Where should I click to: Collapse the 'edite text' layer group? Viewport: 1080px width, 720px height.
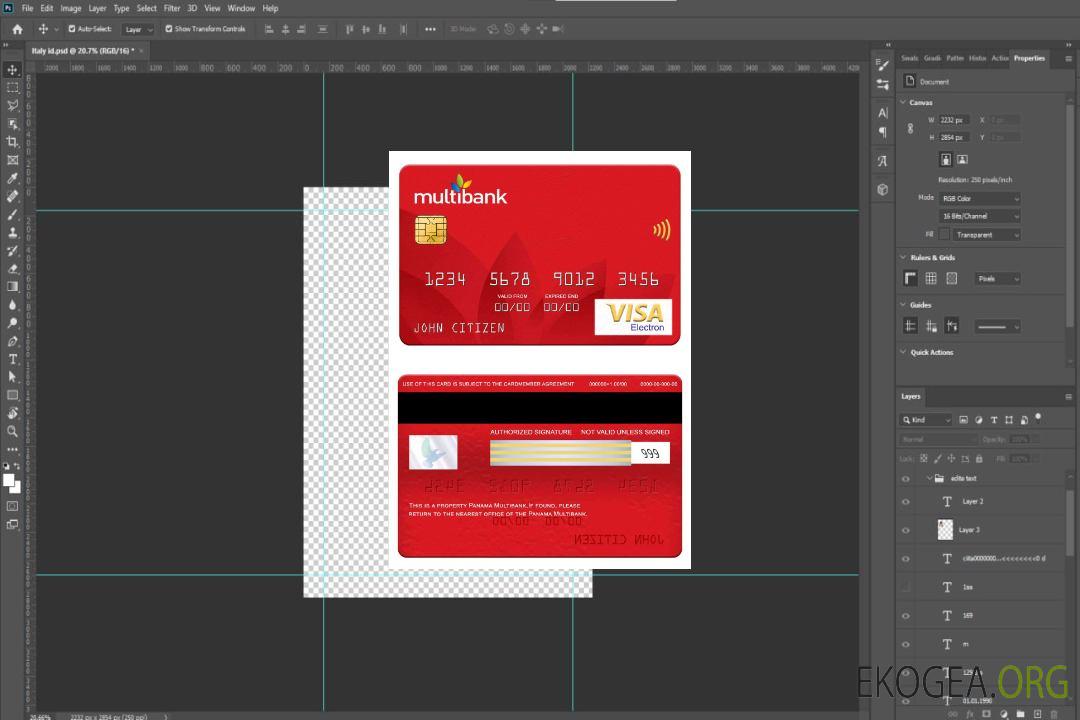click(929, 478)
